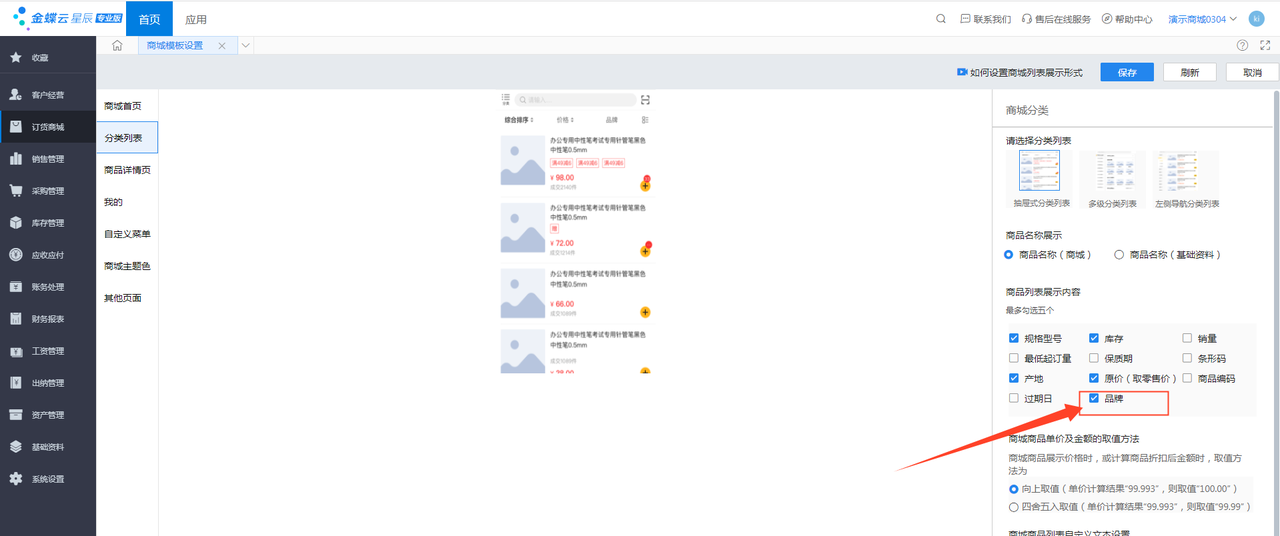
Task: Click the 保存 save button
Action: (x=1127, y=72)
